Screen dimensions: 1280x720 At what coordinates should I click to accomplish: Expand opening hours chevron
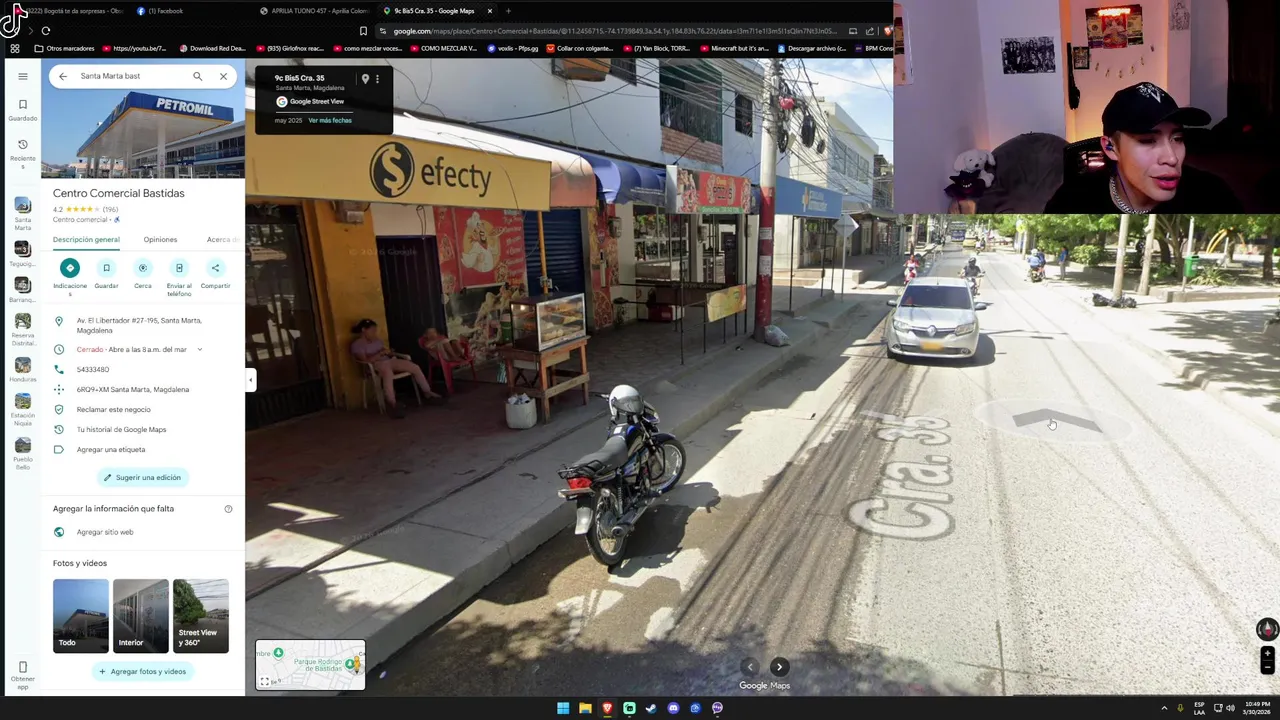point(199,349)
